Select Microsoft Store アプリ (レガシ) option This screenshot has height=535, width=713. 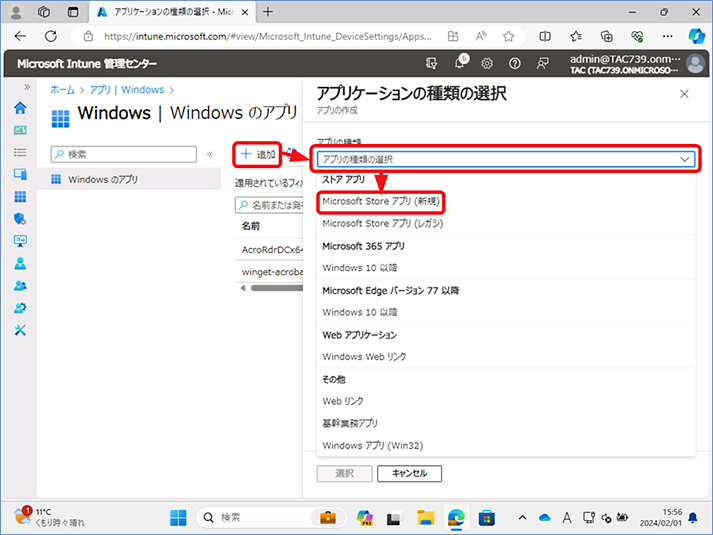pyautogui.click(x=382, y=223)
